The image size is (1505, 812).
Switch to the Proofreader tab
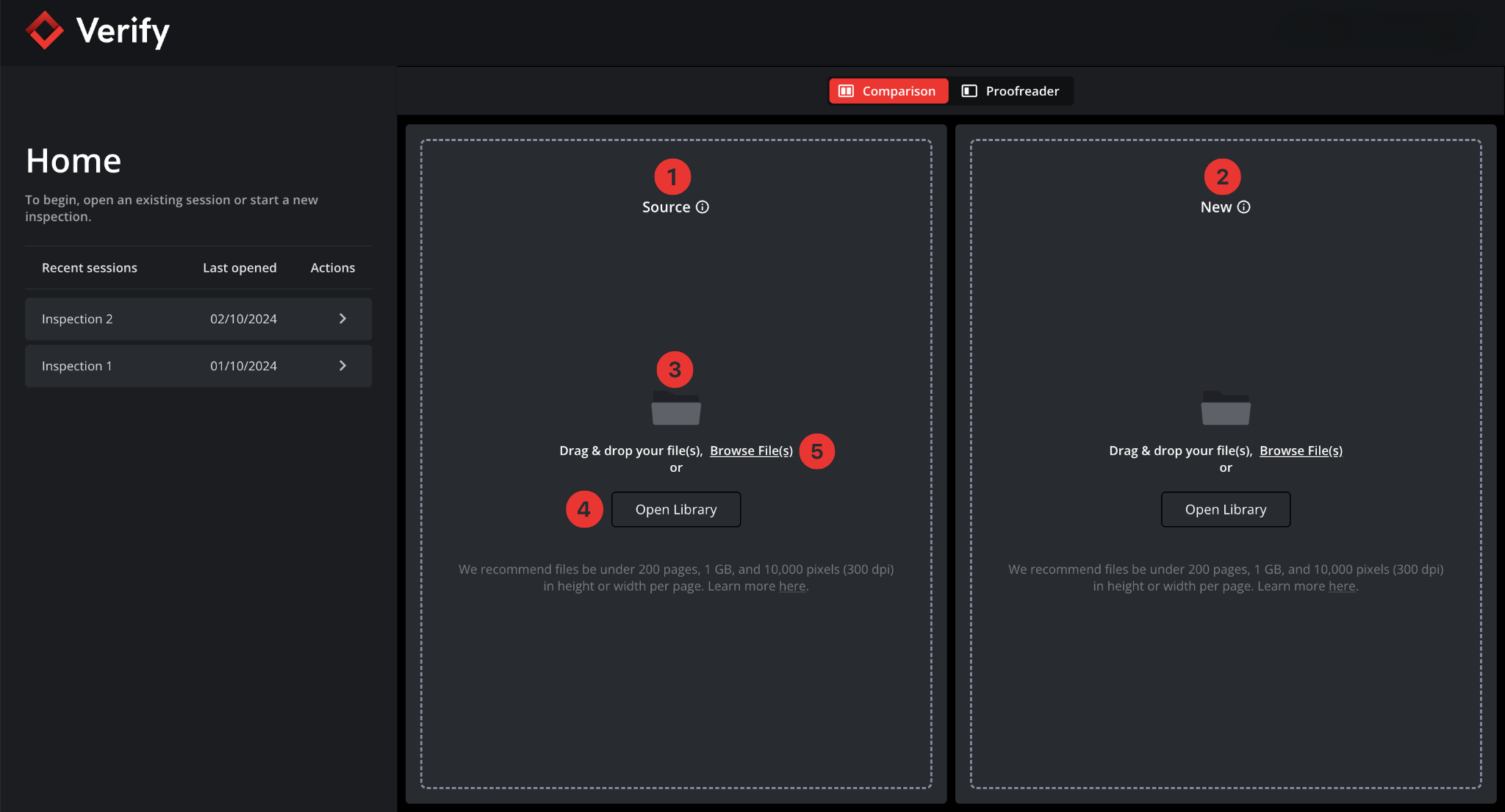1011,91
